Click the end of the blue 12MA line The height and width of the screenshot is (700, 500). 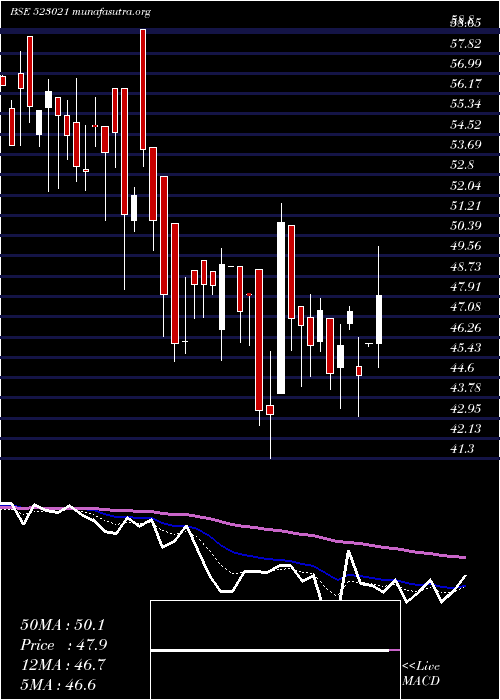[x=464, y=586]
